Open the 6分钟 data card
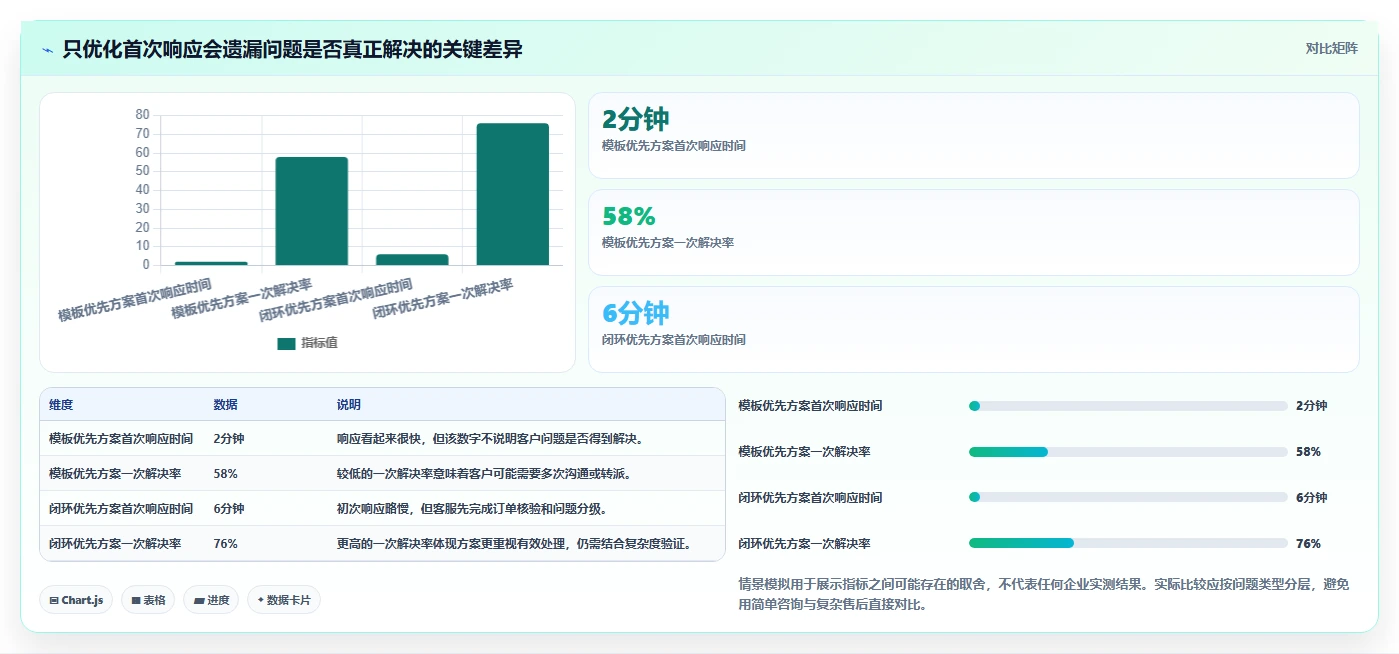This screenshot has width=1399, height=654. click(x=974, y=329)
